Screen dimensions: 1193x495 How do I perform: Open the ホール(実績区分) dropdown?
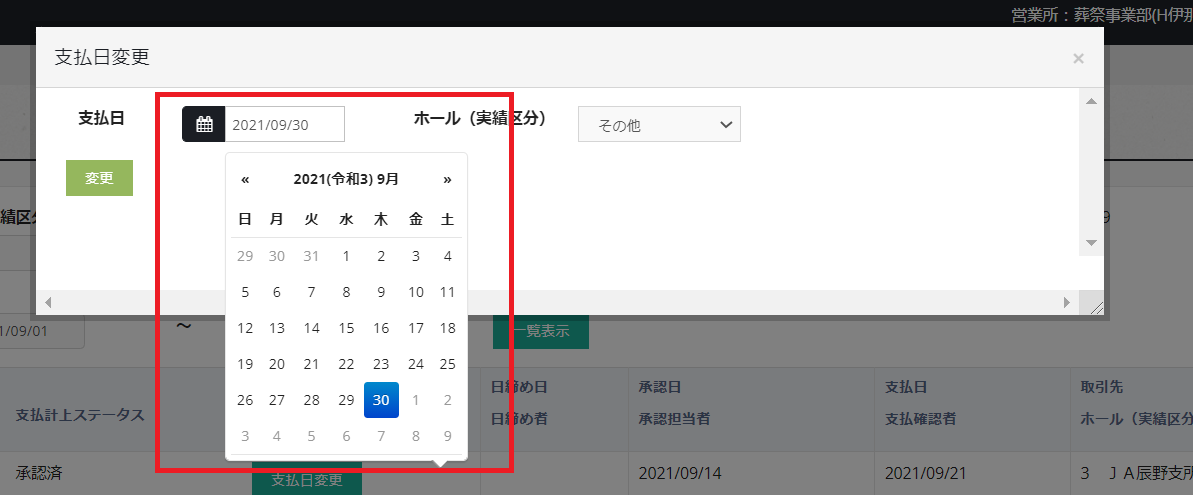659,125
